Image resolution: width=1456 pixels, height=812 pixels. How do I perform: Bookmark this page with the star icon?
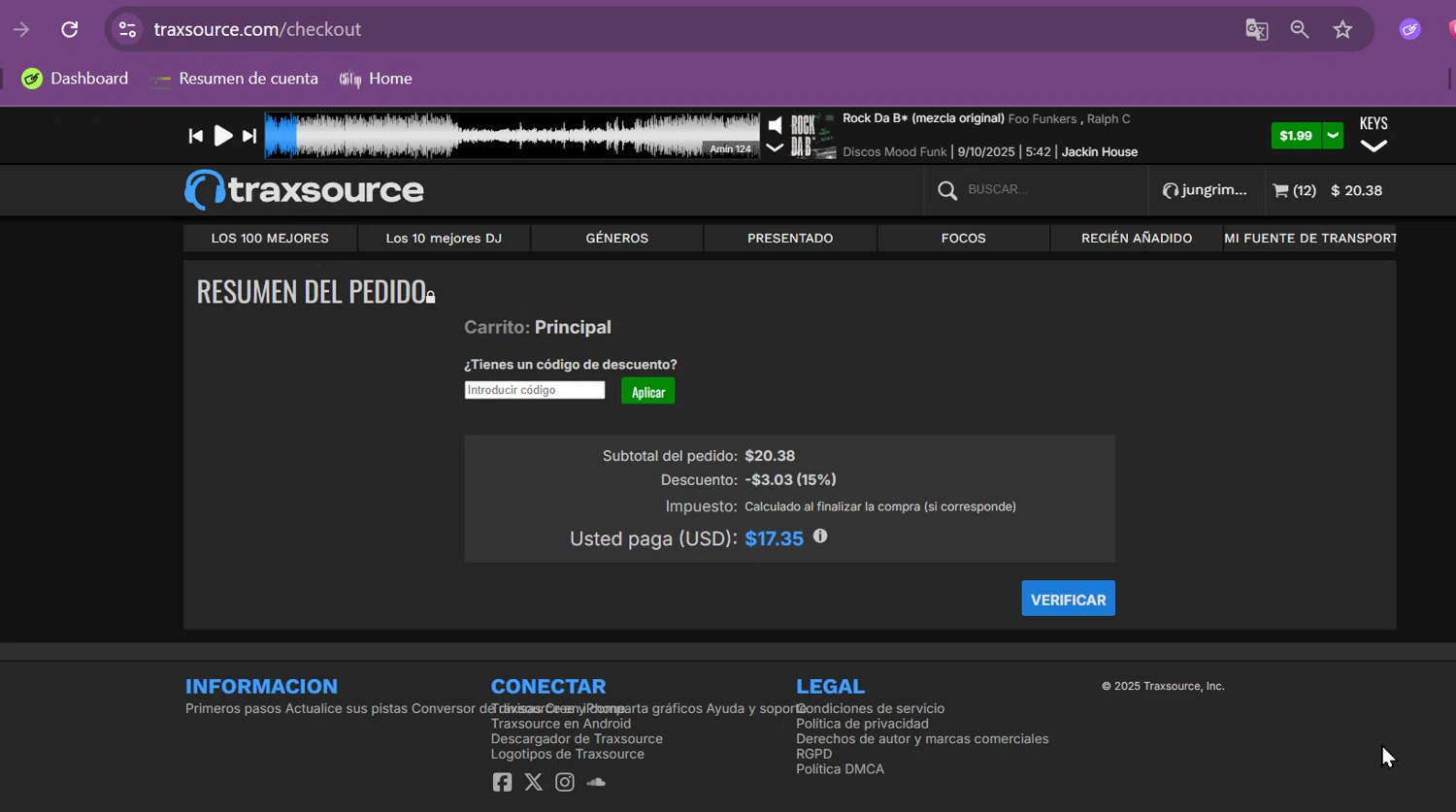[x=1342, y=29]
